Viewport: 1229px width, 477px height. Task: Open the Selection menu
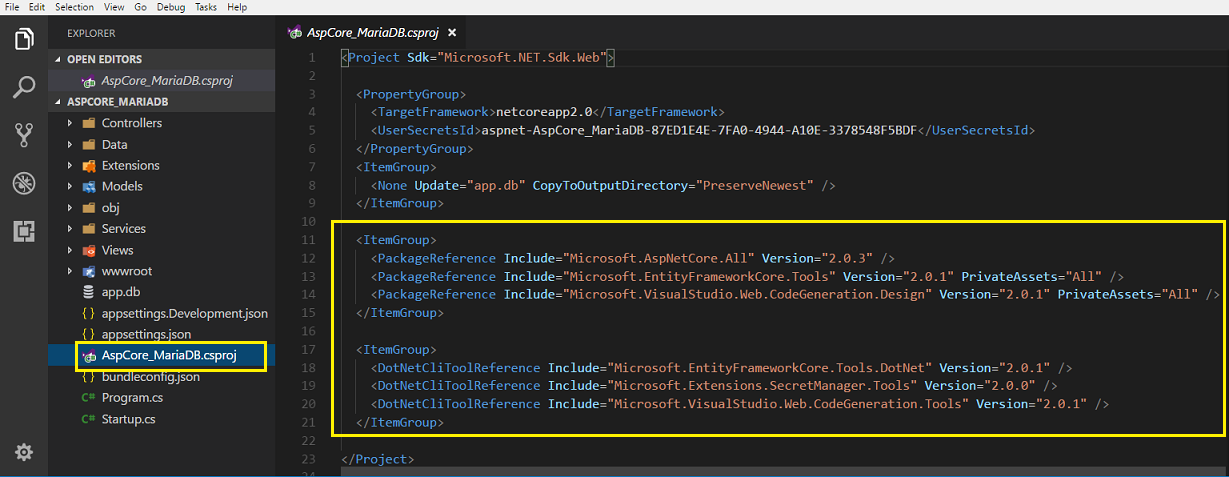click(x=74, y=6)
